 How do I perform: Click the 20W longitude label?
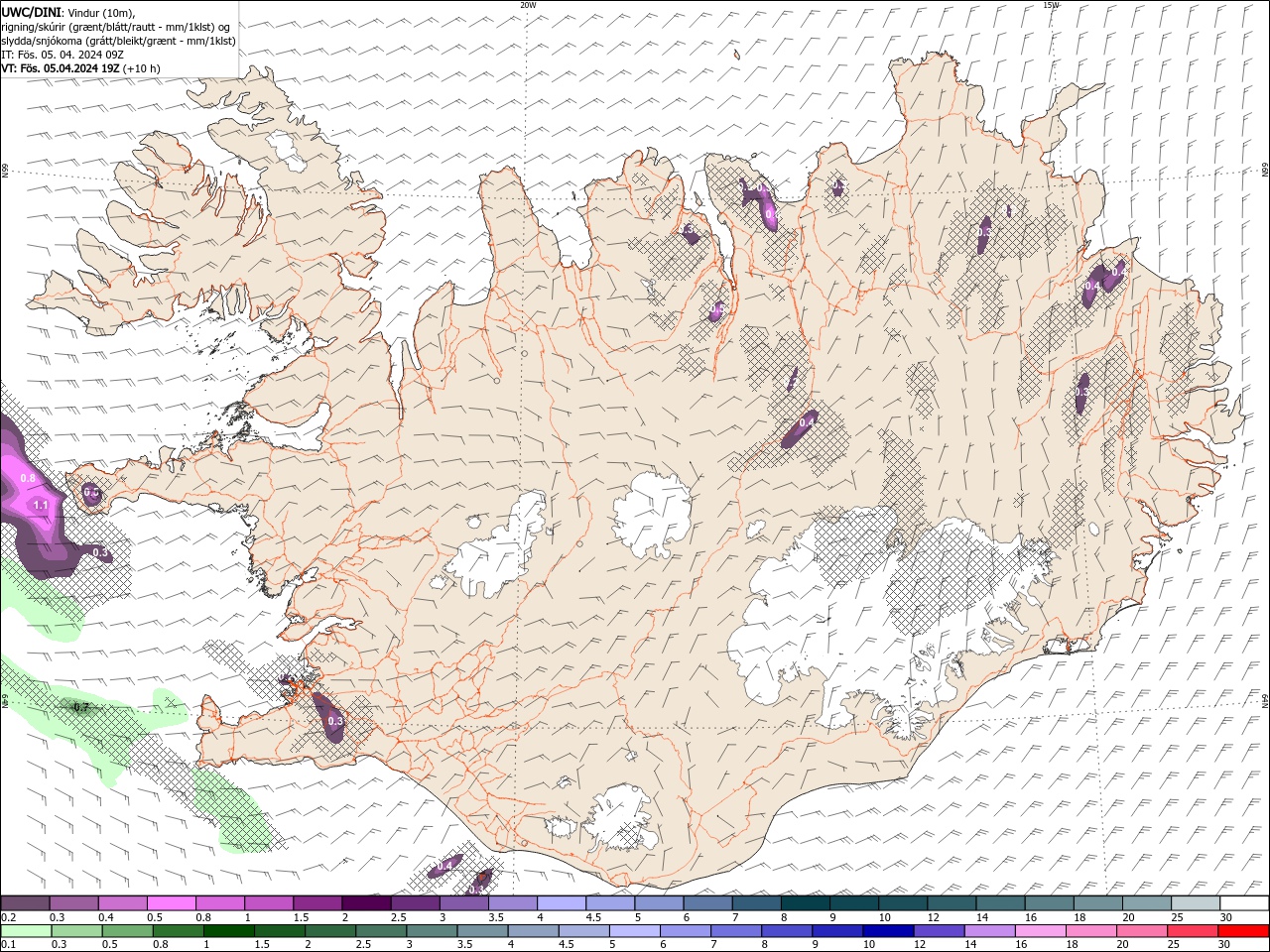tap(528, 5)
